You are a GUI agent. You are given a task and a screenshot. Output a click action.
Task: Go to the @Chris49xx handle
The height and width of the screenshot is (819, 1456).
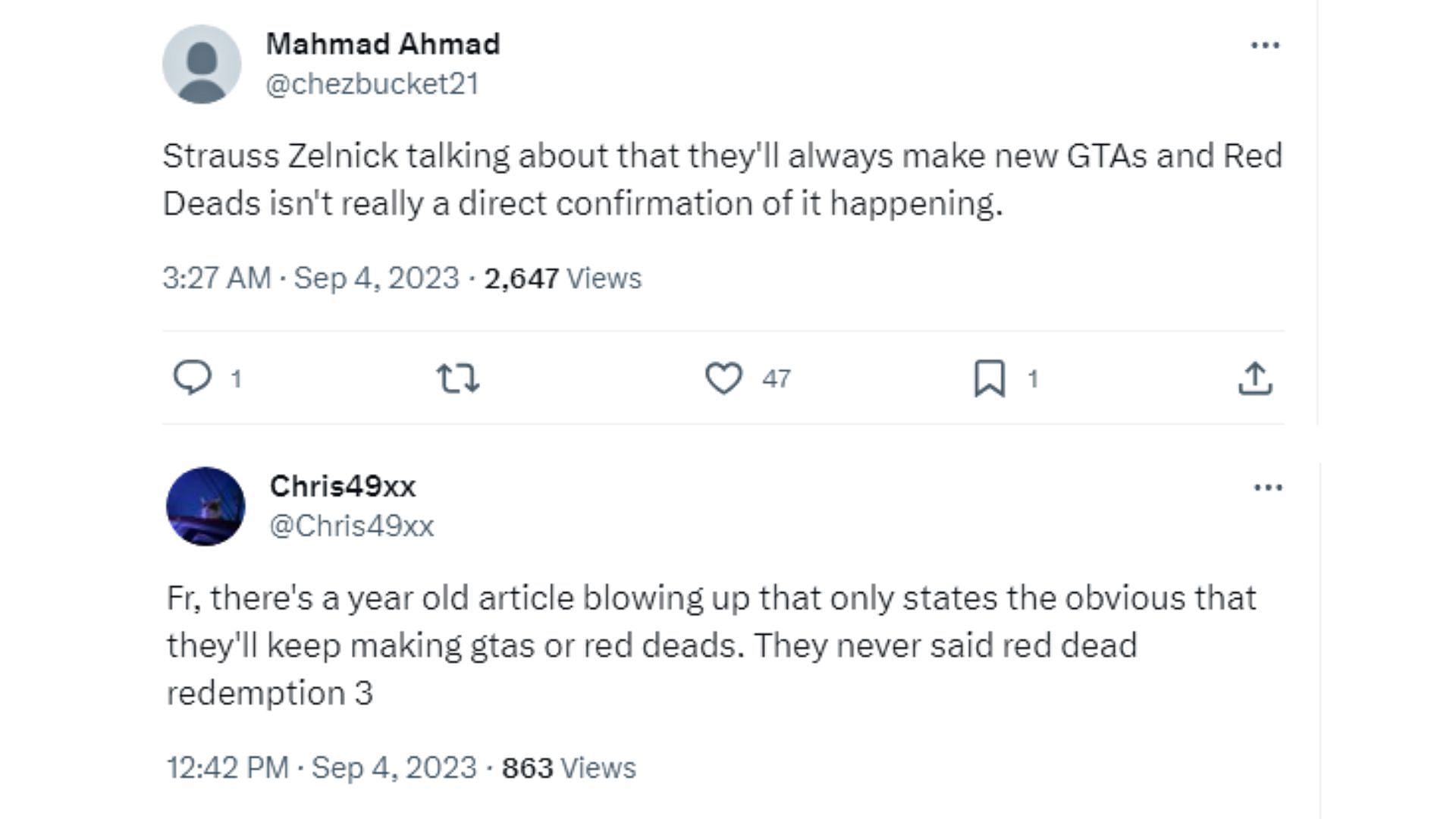tap(352, 526)
